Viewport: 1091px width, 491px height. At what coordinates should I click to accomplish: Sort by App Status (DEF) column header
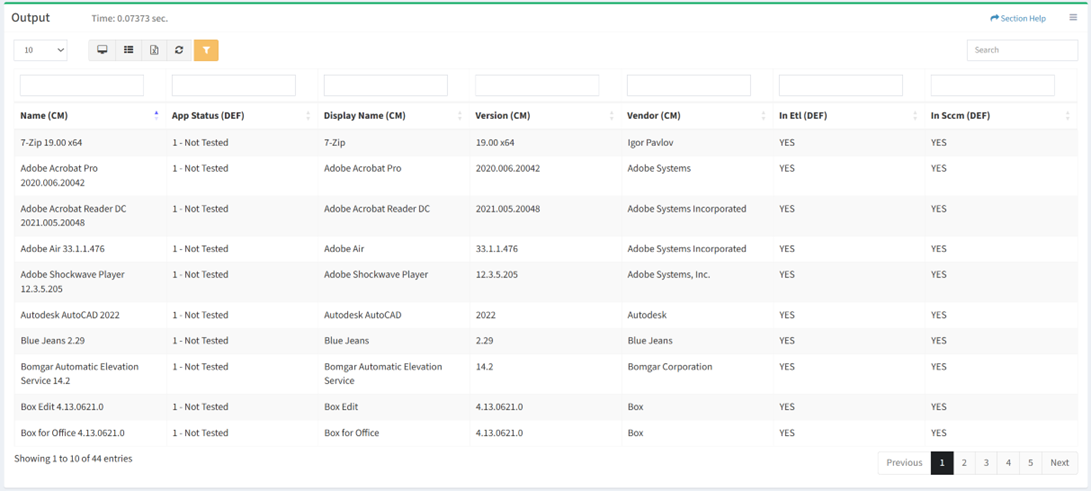(241, 116)
